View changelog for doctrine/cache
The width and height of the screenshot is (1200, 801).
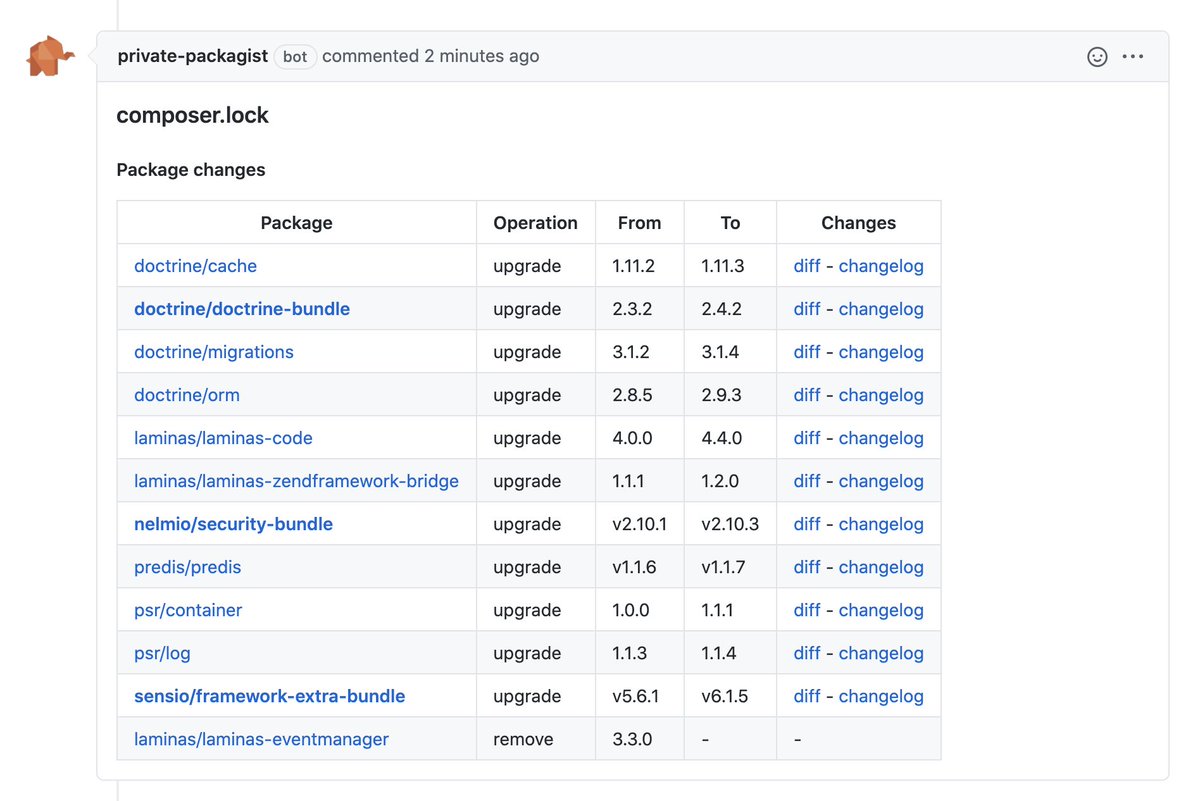(x=881, y=266)
